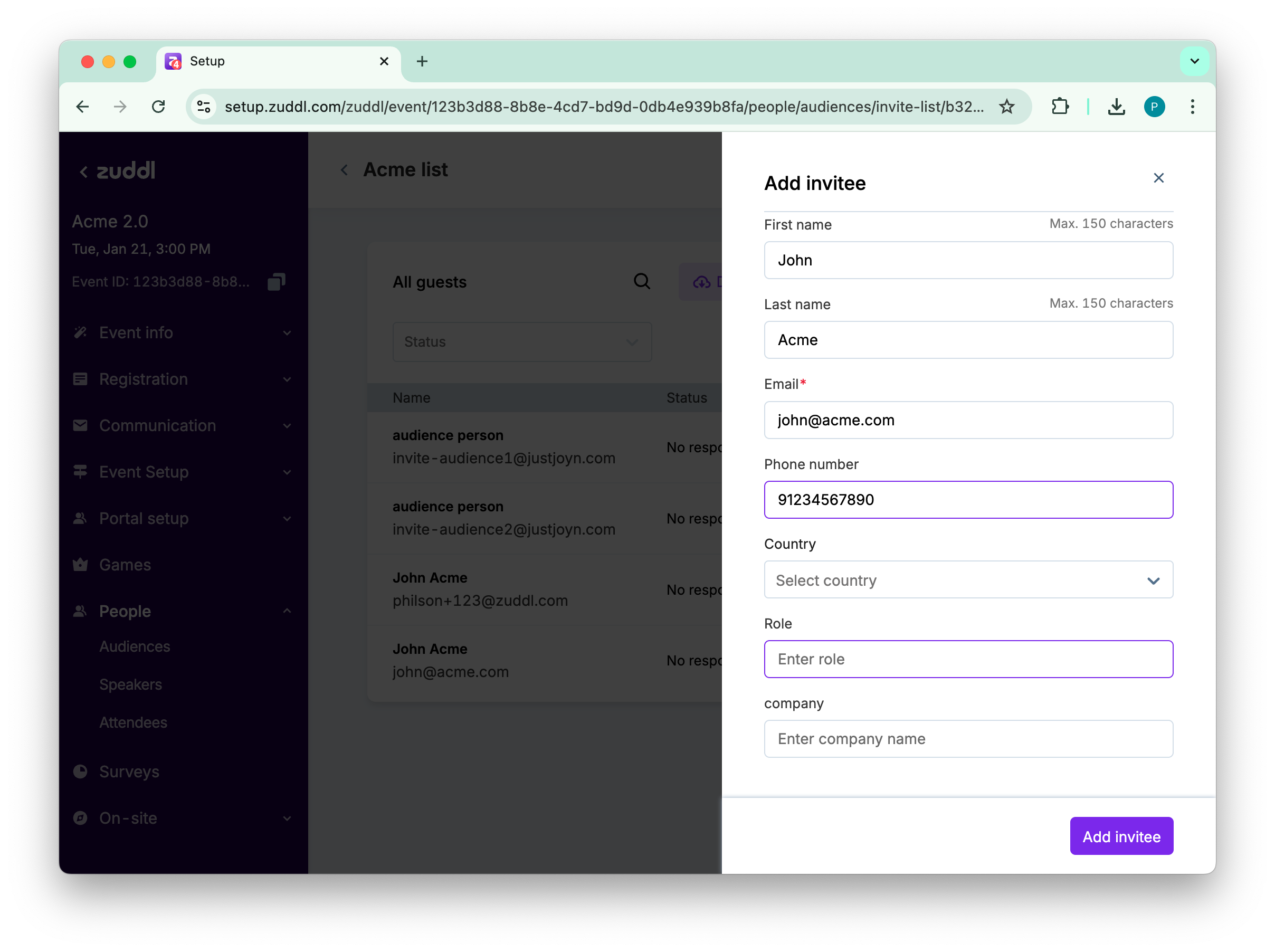This screenshot has width=1275, height=952.
Task: Open the Chrome downloads icon
Action: pyautogui.click(x=1116, y=107)
